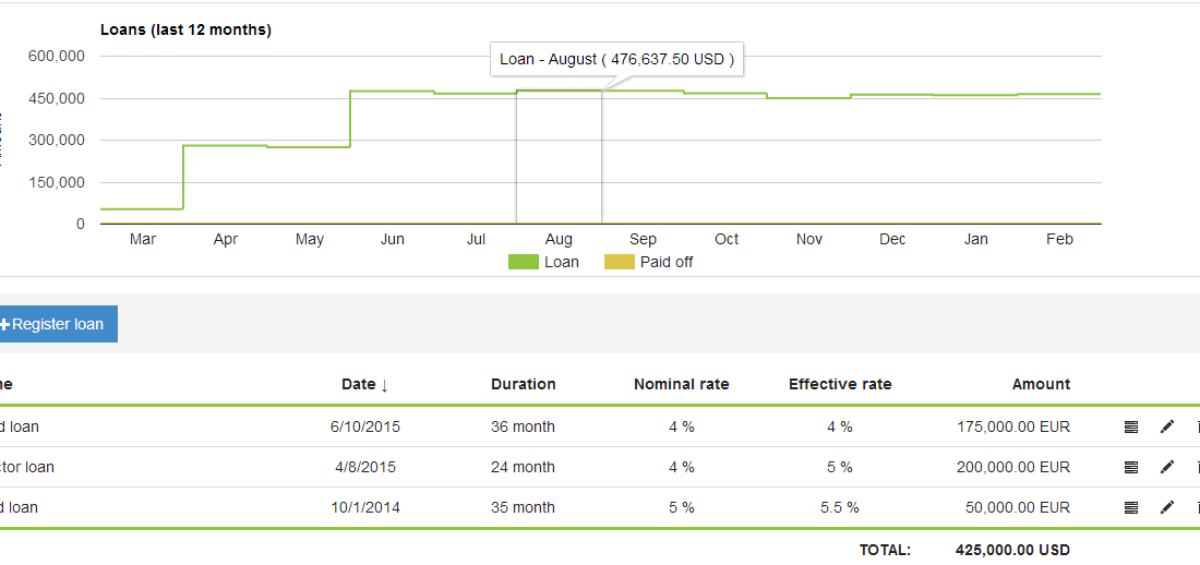Image resolution: width=1200 pixels, height=565 pixels.
Task: Click the Loans (last 12 months) chart title
Action: pos(186,30)
